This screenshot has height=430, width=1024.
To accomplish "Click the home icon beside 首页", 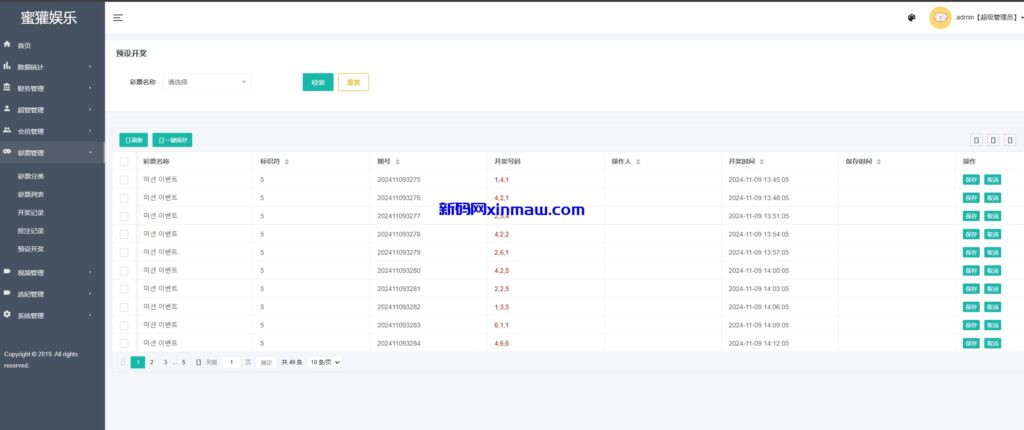I will (7, 44).
